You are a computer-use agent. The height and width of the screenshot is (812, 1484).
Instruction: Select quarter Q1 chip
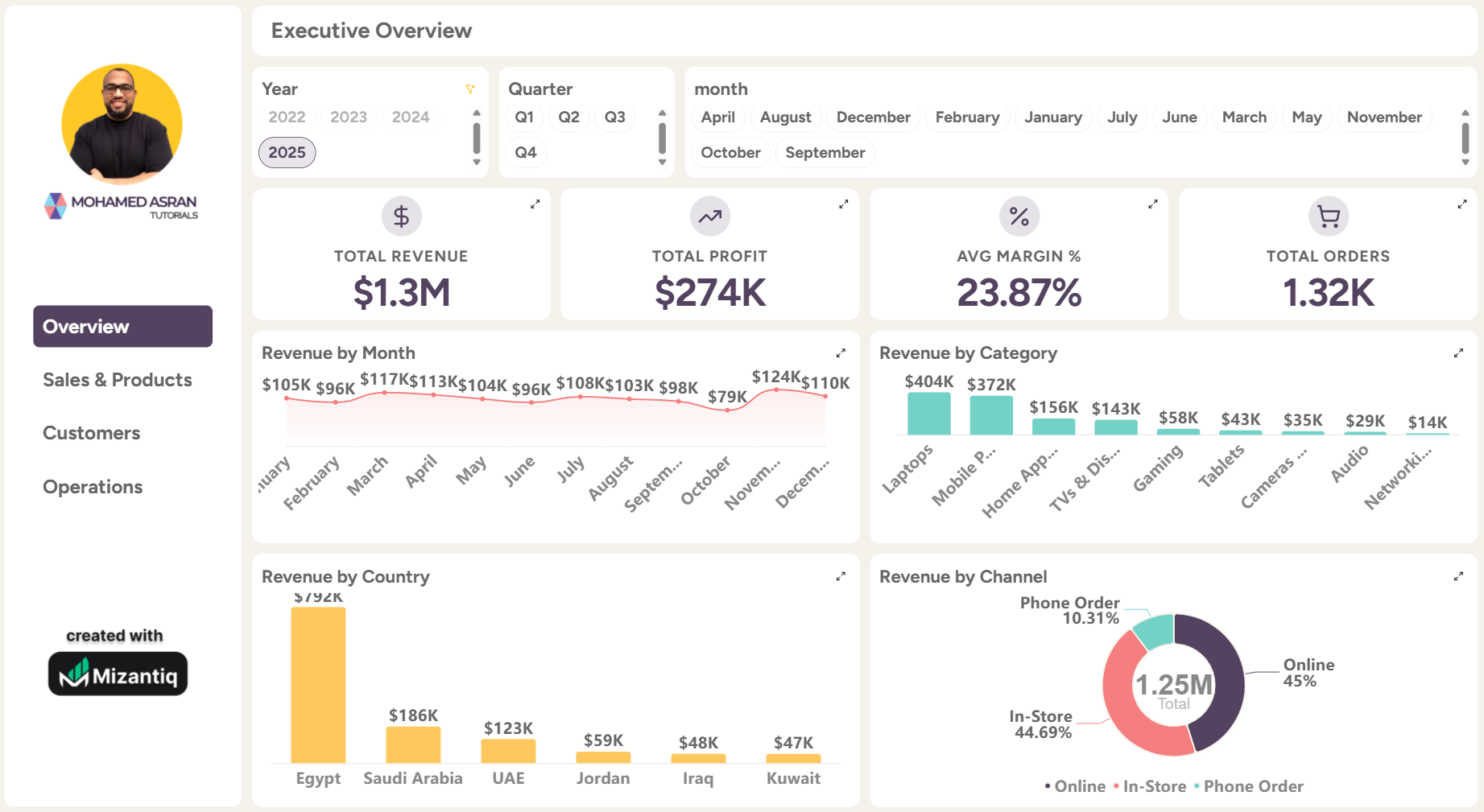(524, 117)
